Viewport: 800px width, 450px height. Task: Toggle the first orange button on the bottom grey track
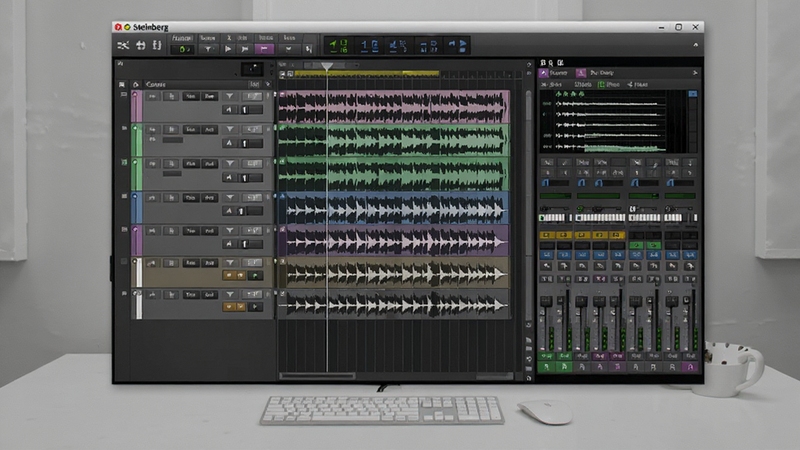pos(229,307)
